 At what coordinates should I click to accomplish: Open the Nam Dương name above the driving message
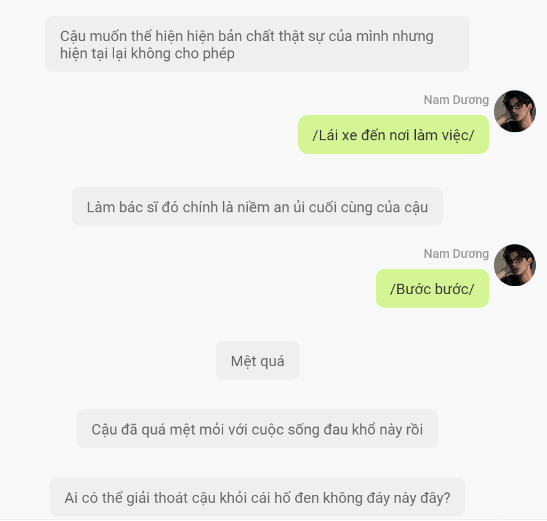pyautogui.click(x=456, y=100)
